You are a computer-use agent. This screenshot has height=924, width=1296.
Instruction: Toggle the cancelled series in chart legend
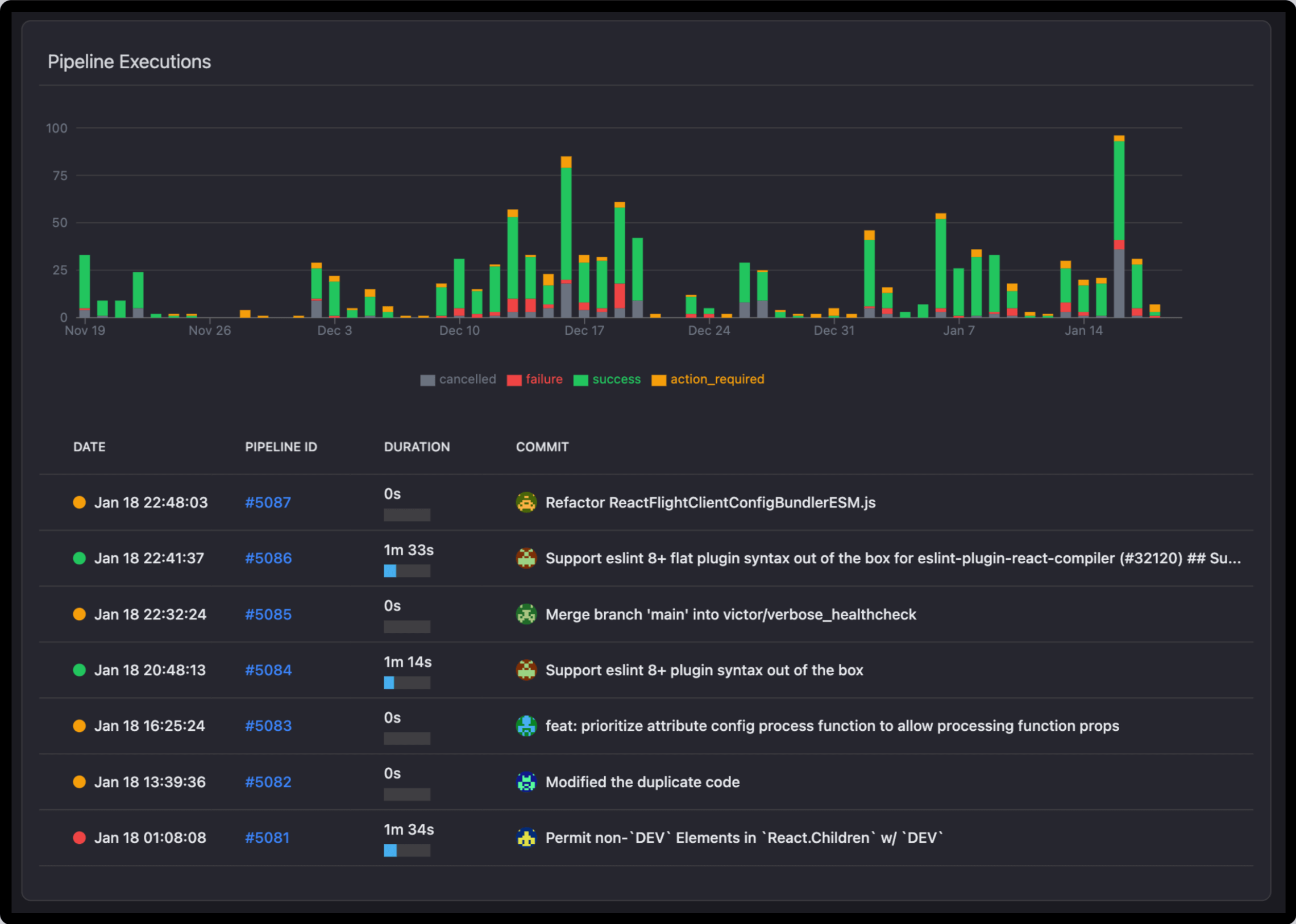467,380
